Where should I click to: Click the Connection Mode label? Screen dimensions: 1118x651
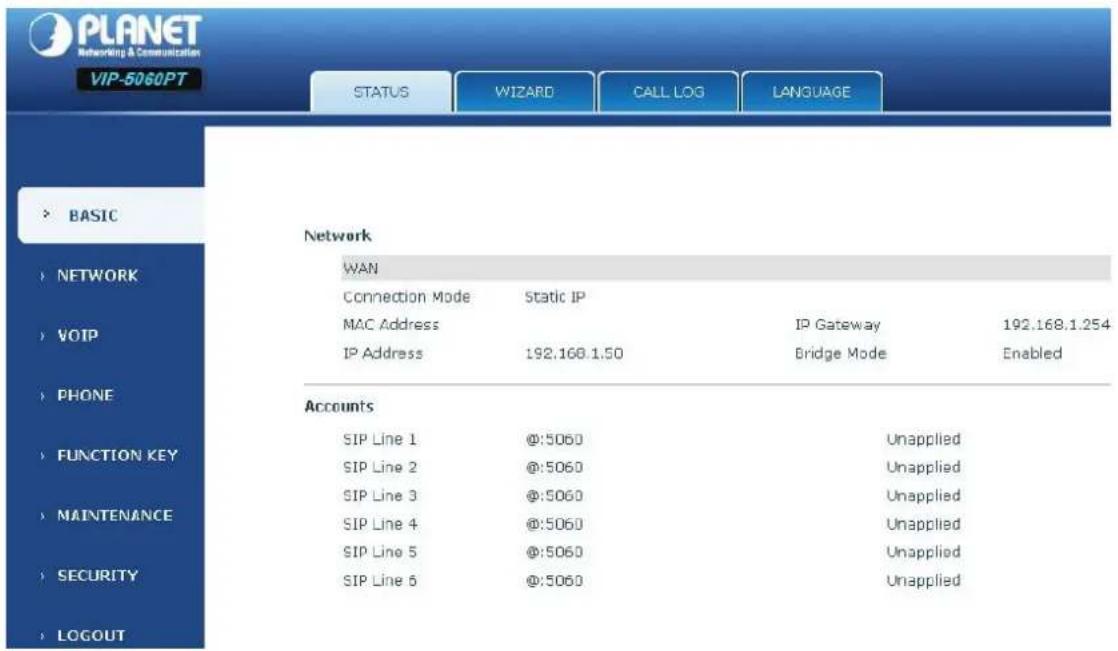[406, 297]
